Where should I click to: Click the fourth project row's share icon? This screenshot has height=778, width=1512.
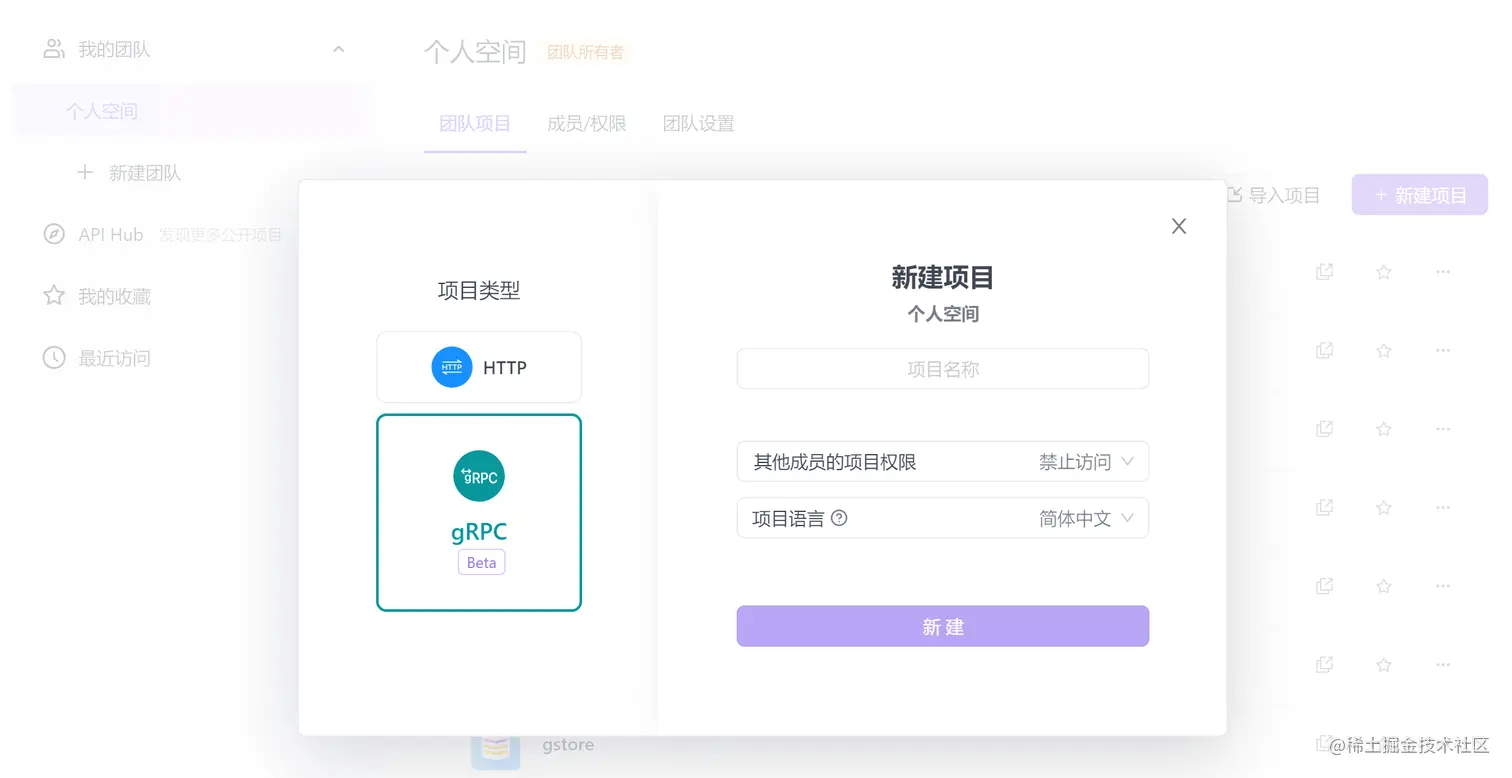pos(1325,508)
